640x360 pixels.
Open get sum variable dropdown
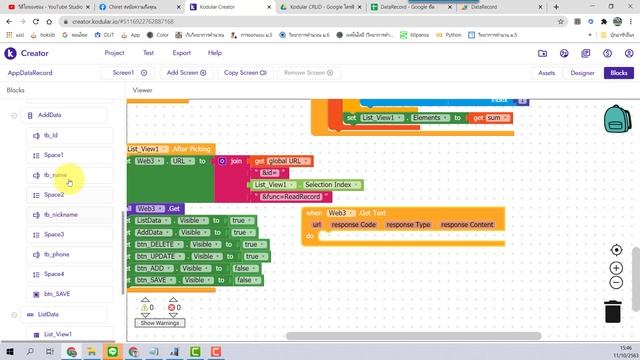[x=505, y=118]
